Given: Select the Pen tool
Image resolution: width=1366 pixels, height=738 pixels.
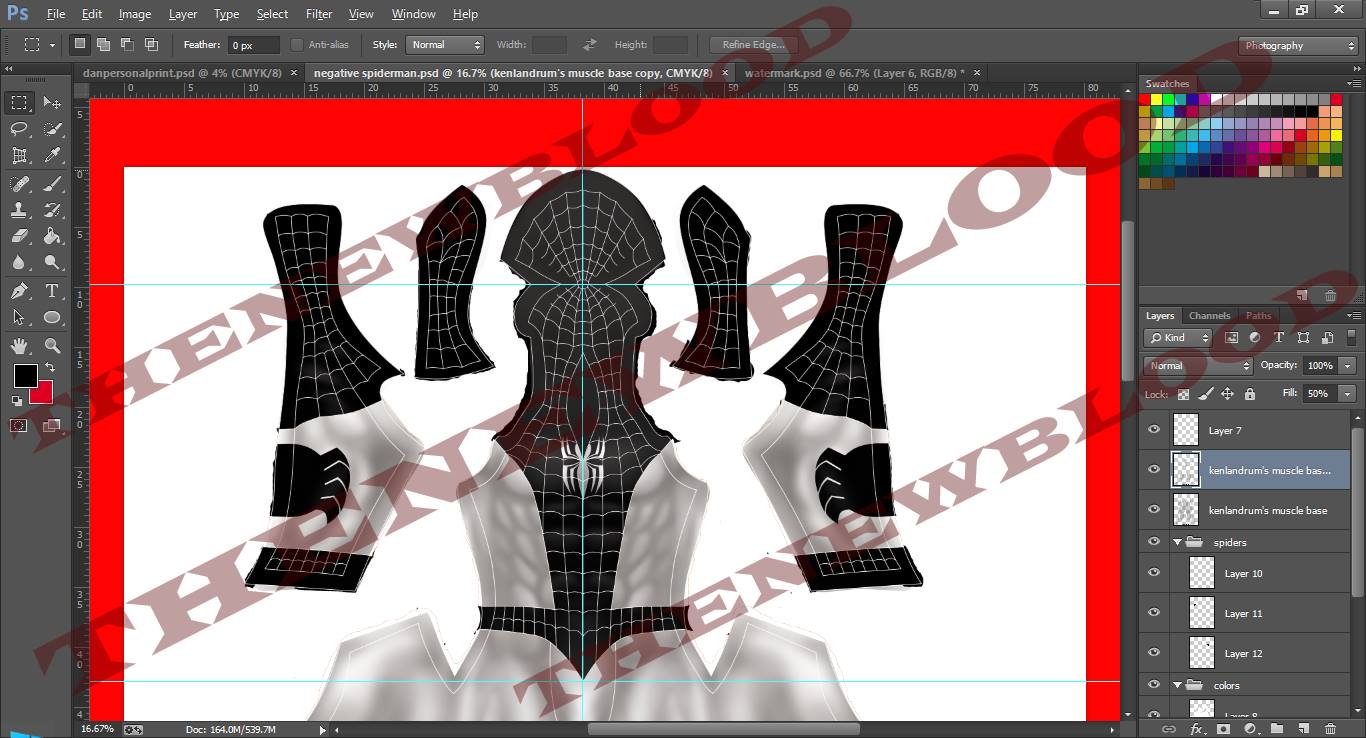Looking at the screenshot, I should [x=19, y=291].
